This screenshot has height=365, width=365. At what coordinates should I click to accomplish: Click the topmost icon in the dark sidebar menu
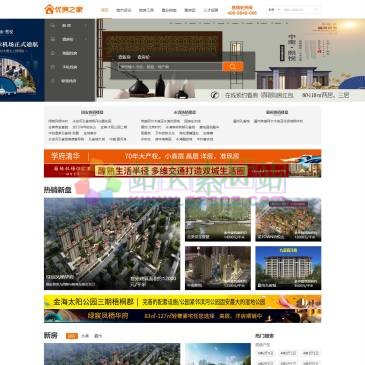[x=52, y=25]
